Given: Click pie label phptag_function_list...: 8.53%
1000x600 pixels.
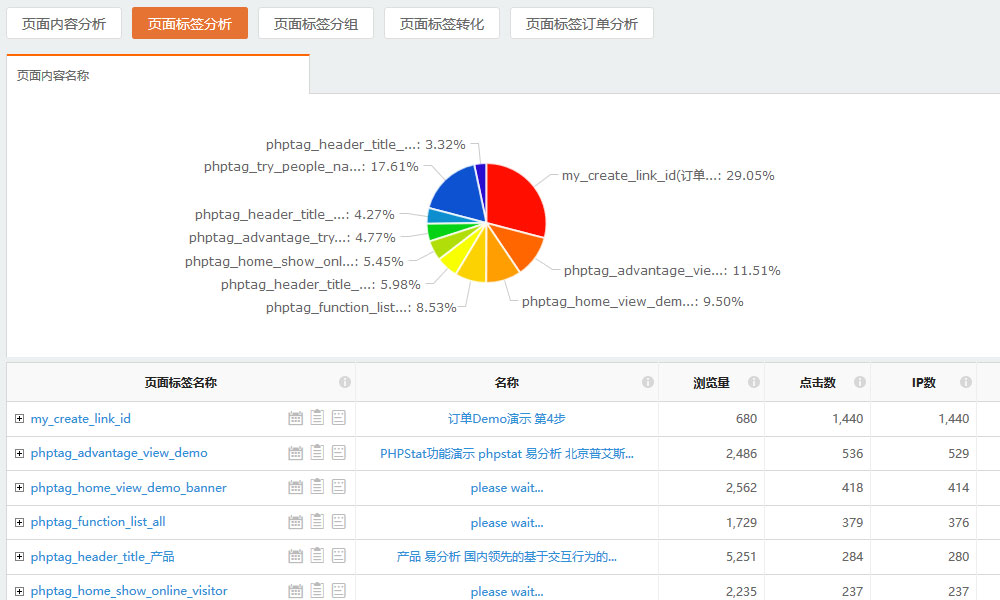Looking at the screenshot, I should [361, 307].
